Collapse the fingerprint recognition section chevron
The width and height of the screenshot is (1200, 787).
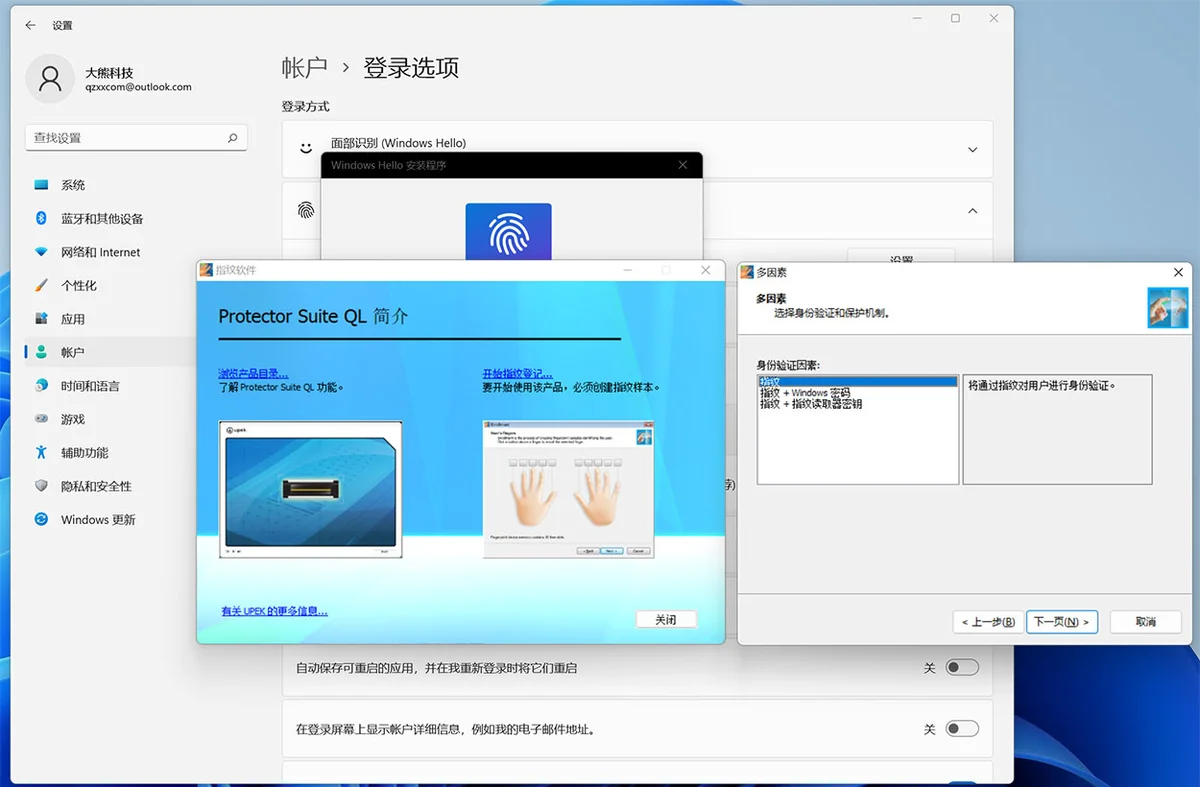coord(972,211)
